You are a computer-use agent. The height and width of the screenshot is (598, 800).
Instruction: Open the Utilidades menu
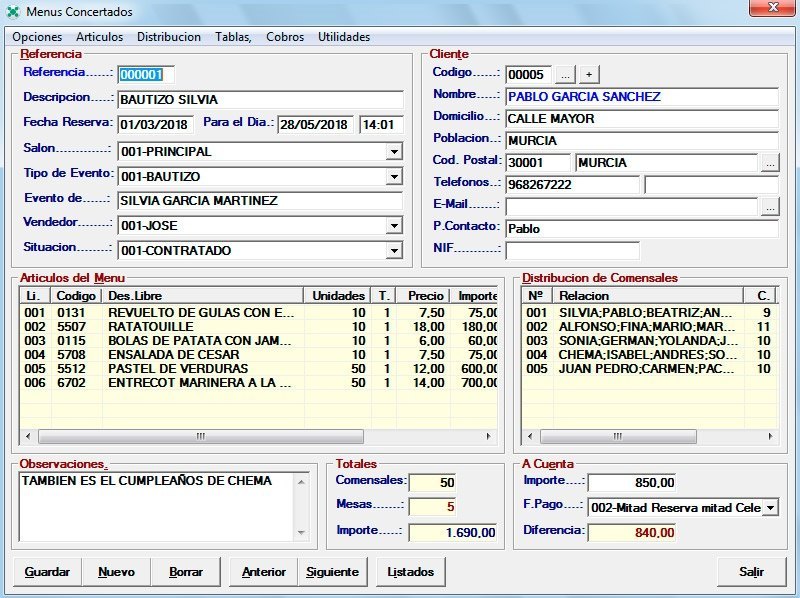[344, 37]
